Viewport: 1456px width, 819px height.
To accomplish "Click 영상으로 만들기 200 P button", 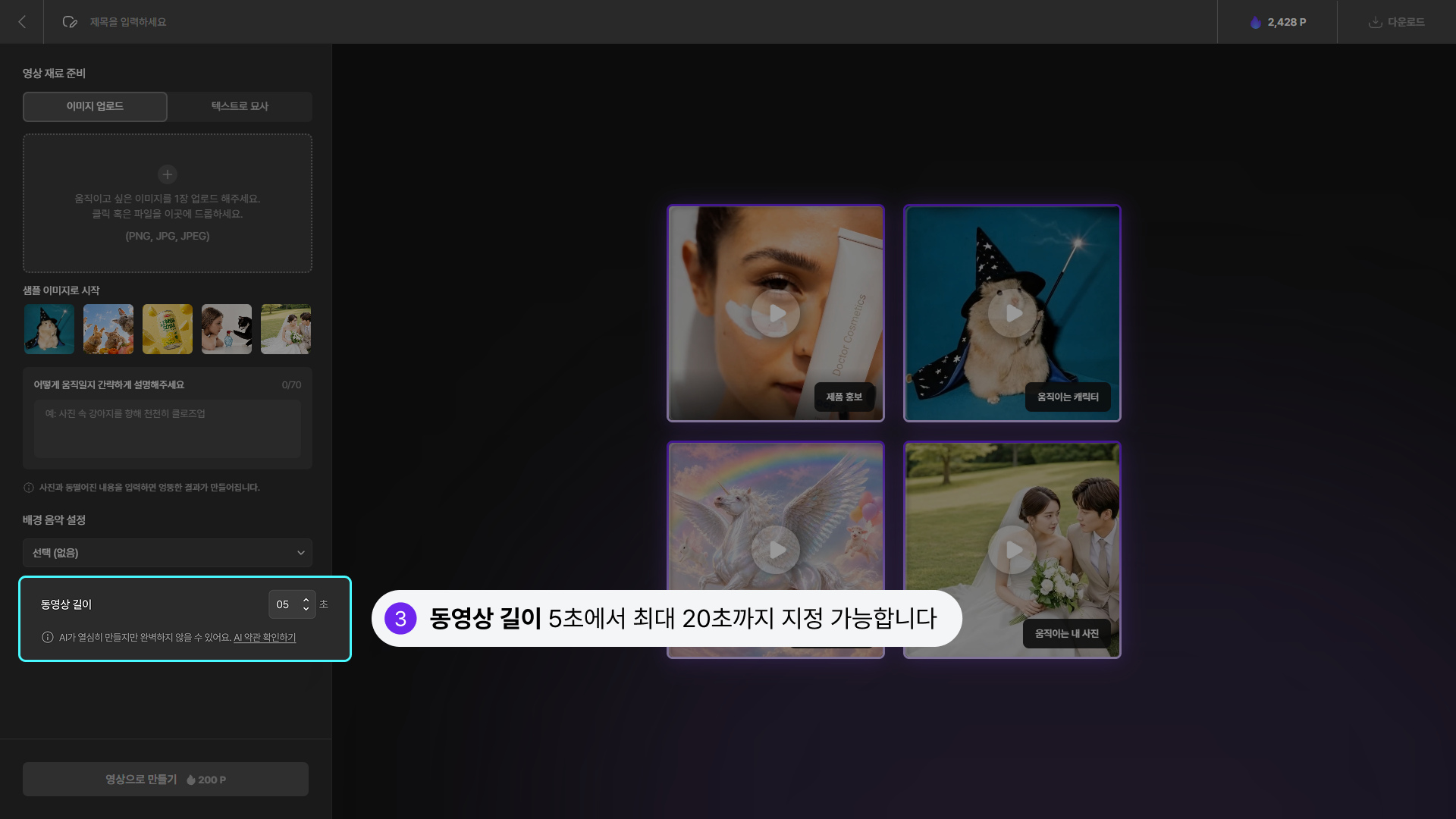I will pyautogui.click(x=165, y=780).
